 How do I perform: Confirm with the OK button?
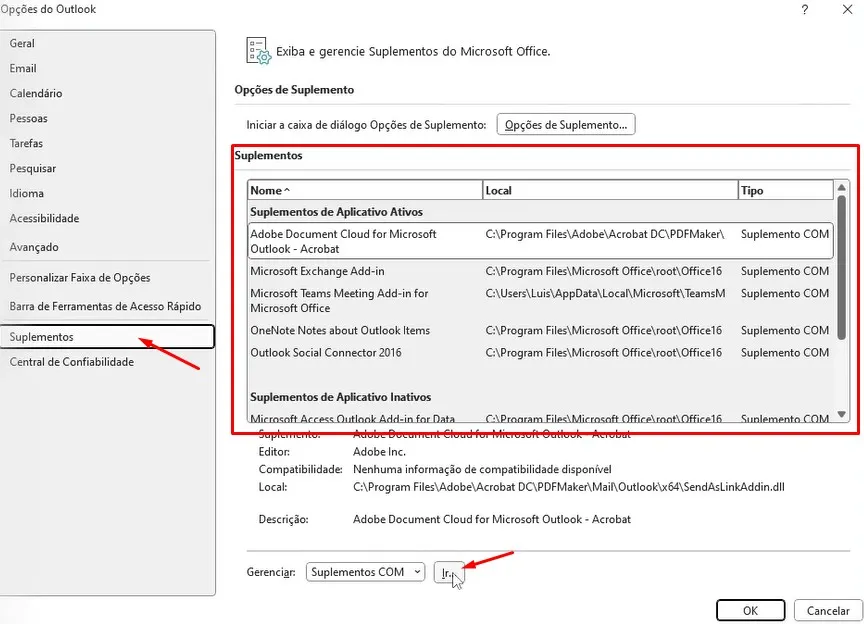[x=750, y=610]
